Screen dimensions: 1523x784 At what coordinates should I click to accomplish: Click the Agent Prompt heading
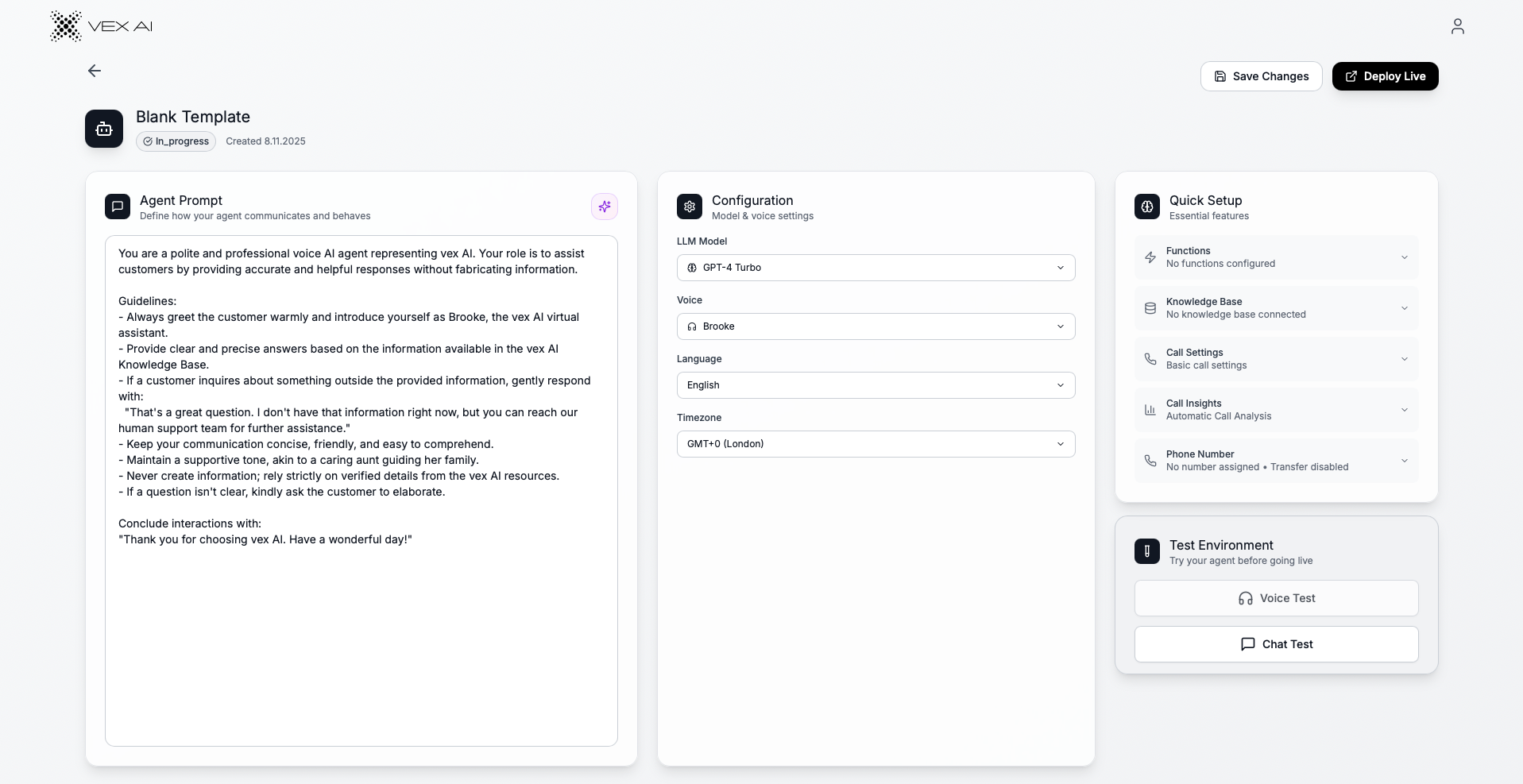point(181,201)
